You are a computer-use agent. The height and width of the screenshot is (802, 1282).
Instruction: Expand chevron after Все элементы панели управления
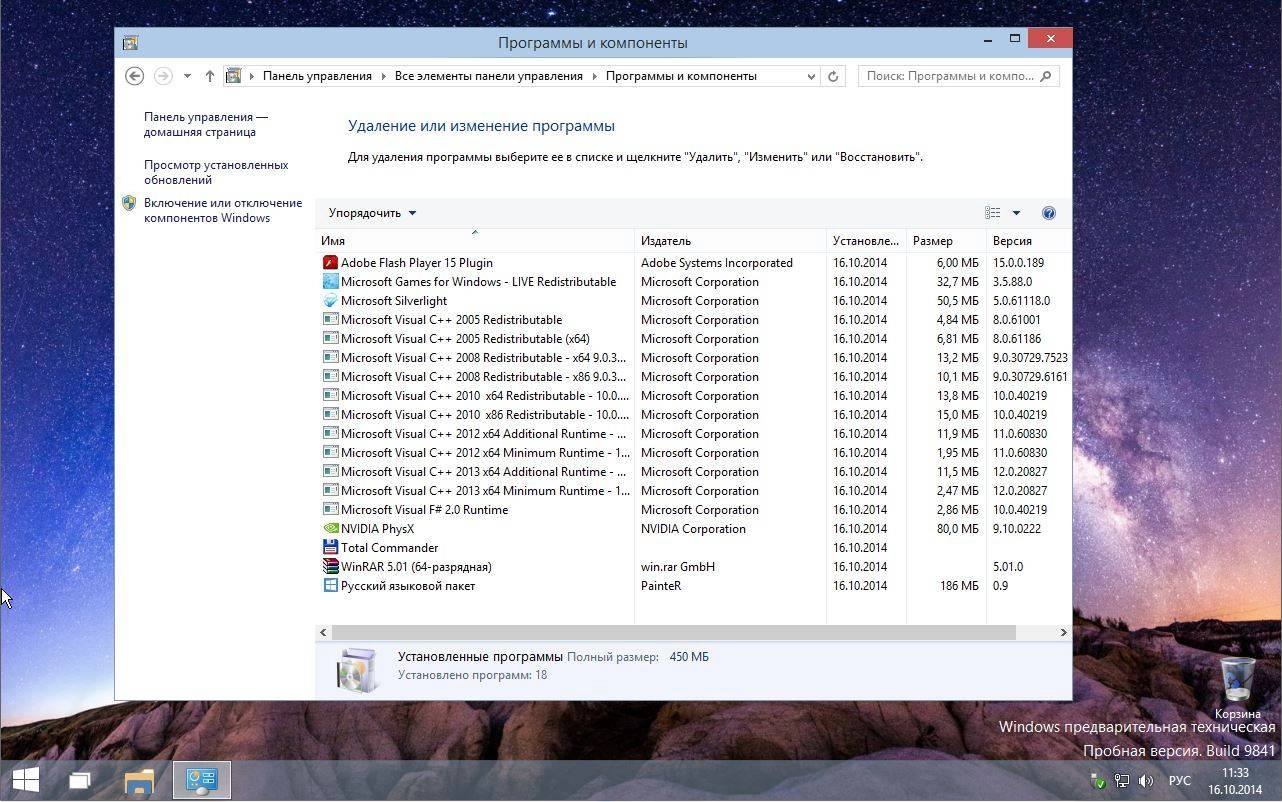coord(595,76)
